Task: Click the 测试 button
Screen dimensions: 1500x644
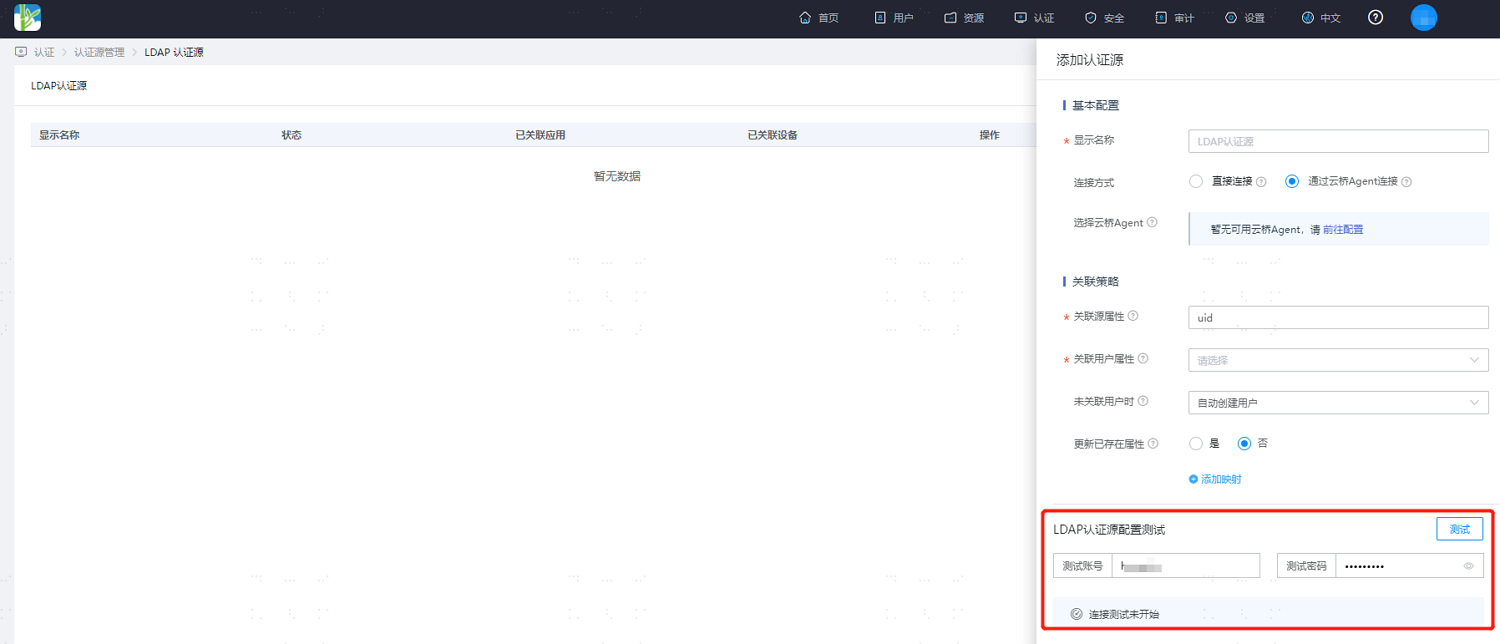Action: pyautogui.click(x=1459, y=529)
